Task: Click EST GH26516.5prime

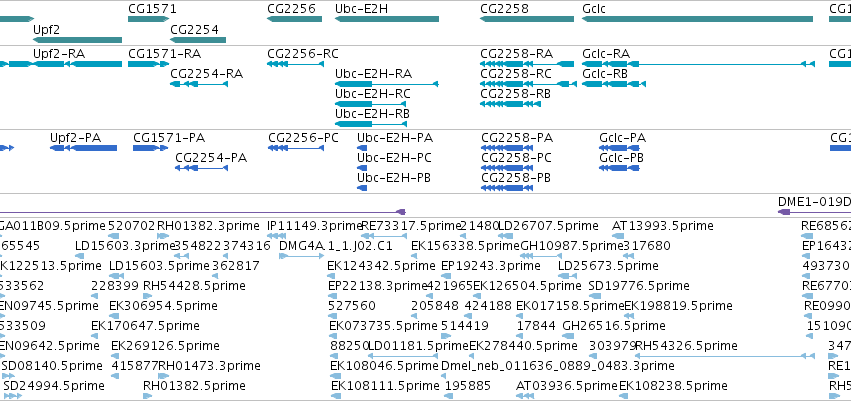Action: (614, 326)
